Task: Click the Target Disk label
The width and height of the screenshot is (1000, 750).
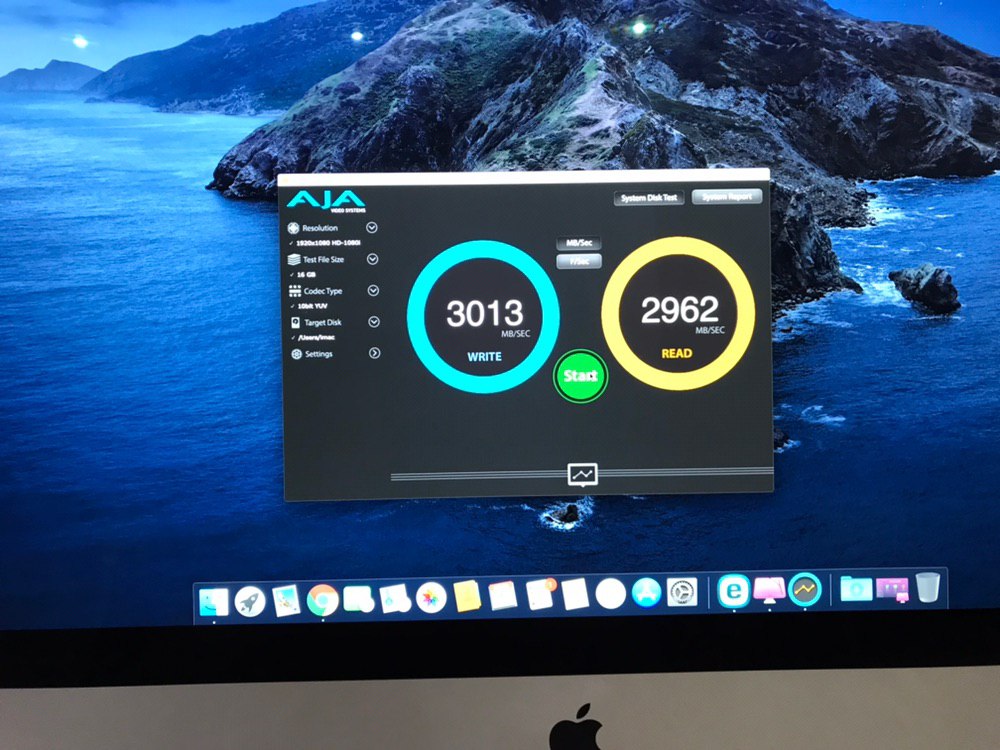Action: pyautogui.click(x=323, y=323)
